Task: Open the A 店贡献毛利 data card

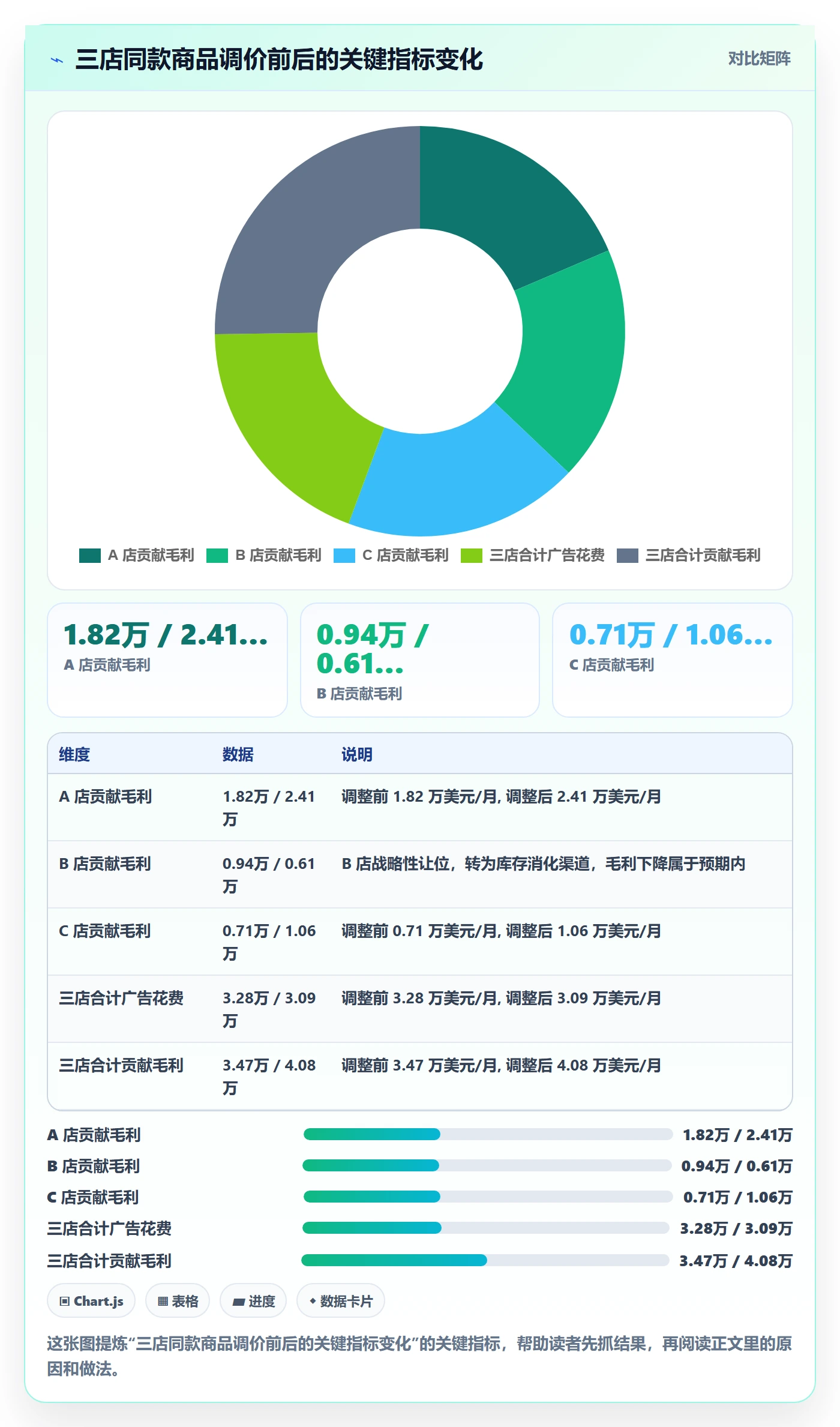Action: [x=167, y=660]
